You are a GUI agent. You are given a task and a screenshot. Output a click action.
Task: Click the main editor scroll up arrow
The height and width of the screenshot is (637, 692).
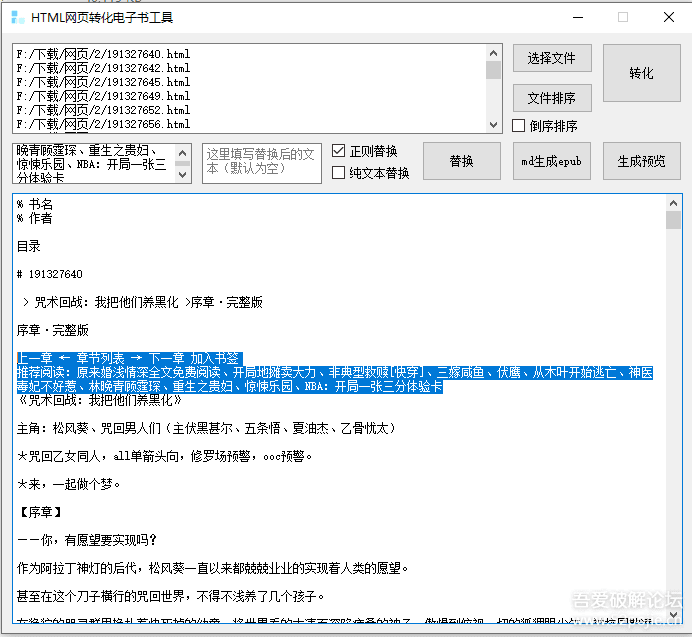click(673, 203)
